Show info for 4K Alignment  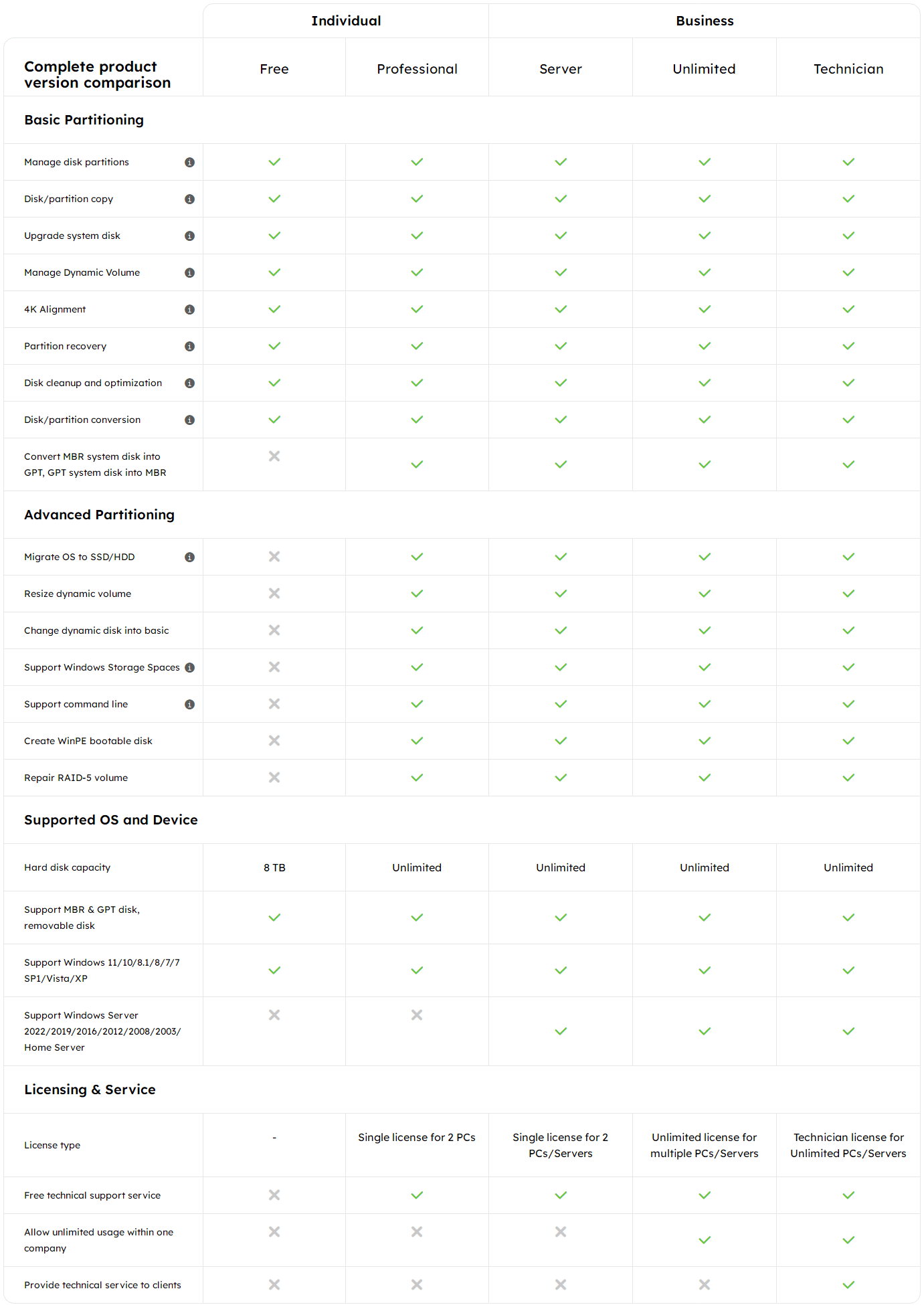tap(189, 310)
